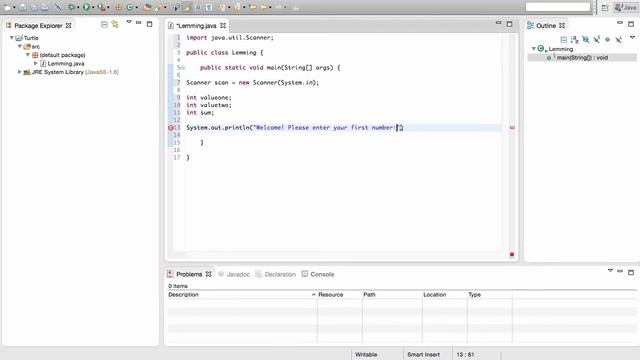Viewport: 640px width, 360px height.
Task: Collapse the default package node
Action: tap(28, 55)
